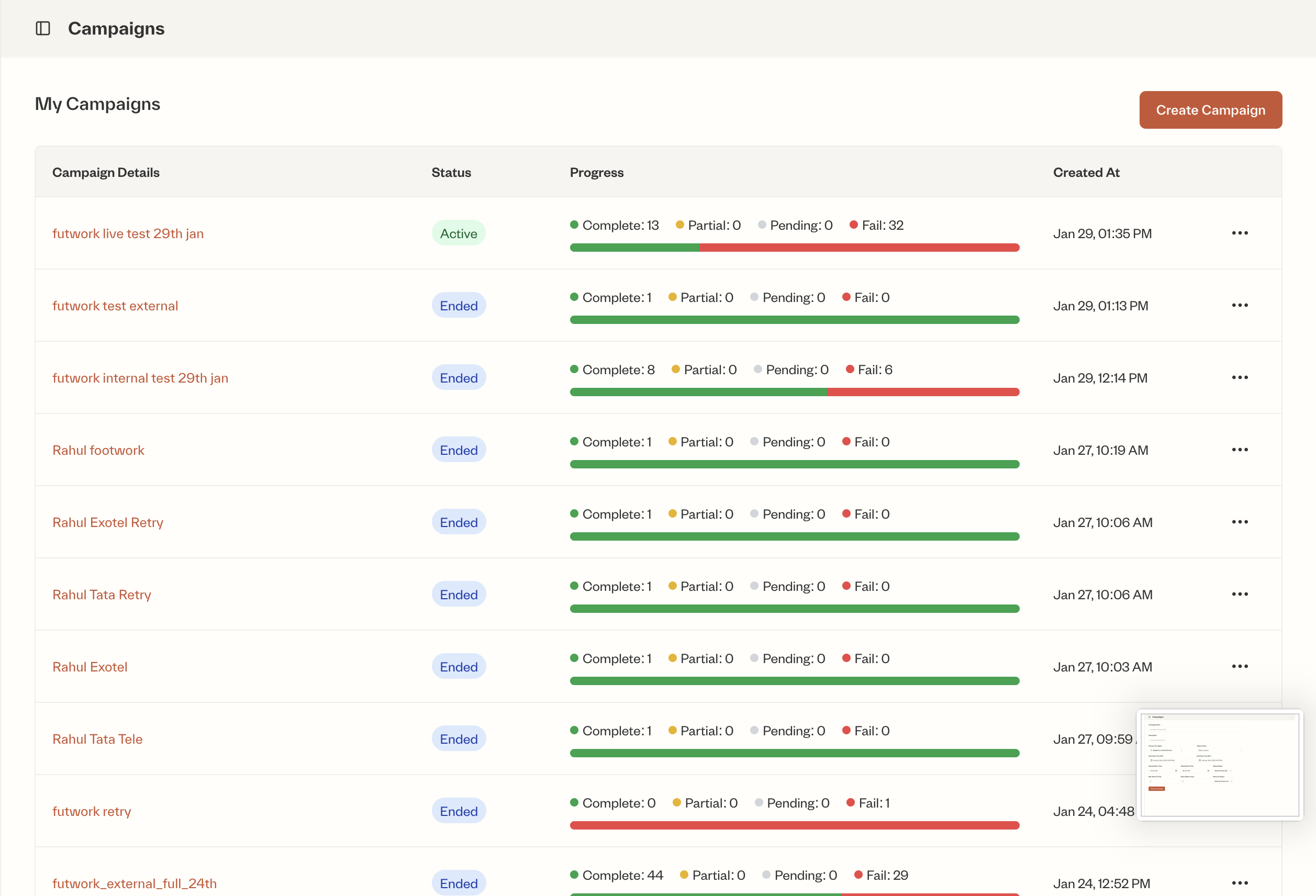Click the Progress column header
This screenshot has height=896, width=1316.
coord(597,173)
